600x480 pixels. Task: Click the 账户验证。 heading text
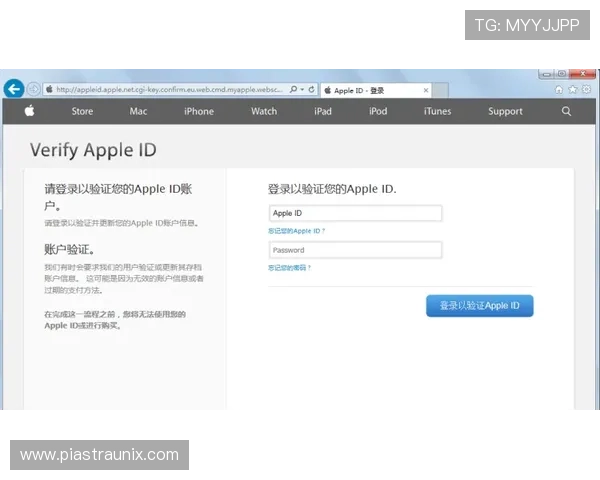[x=69, y=250]
